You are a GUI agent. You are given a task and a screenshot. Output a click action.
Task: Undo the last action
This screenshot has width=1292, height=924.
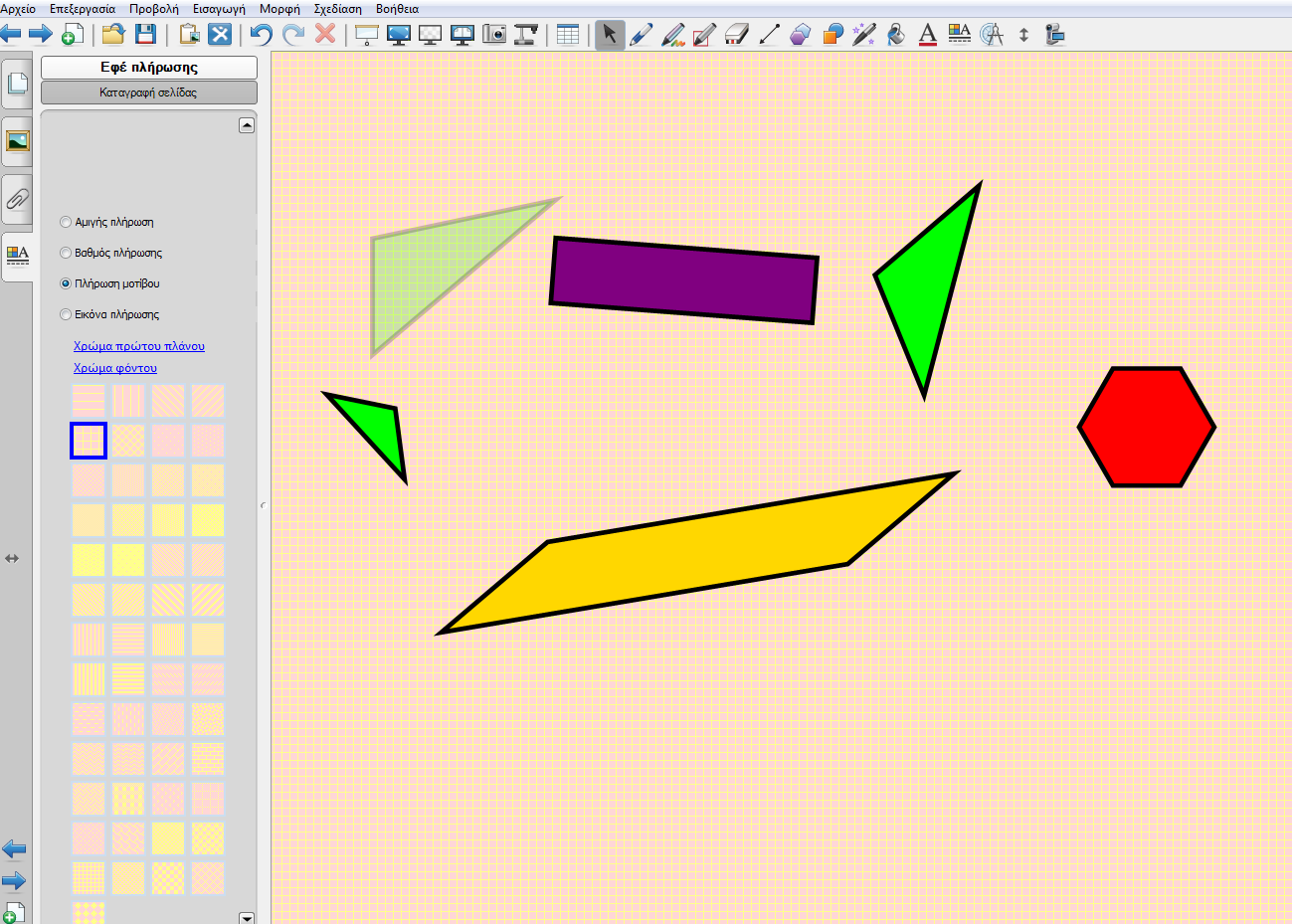(261, 35)
